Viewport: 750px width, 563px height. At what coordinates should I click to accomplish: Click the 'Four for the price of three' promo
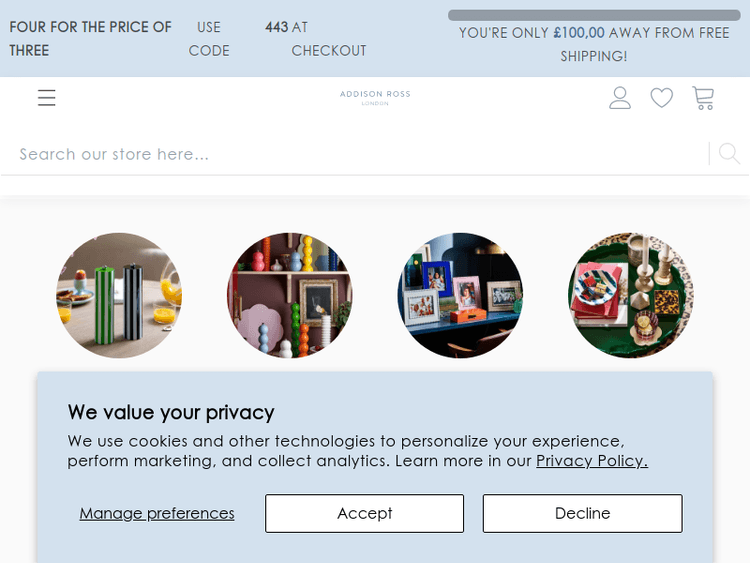[90, 39]
